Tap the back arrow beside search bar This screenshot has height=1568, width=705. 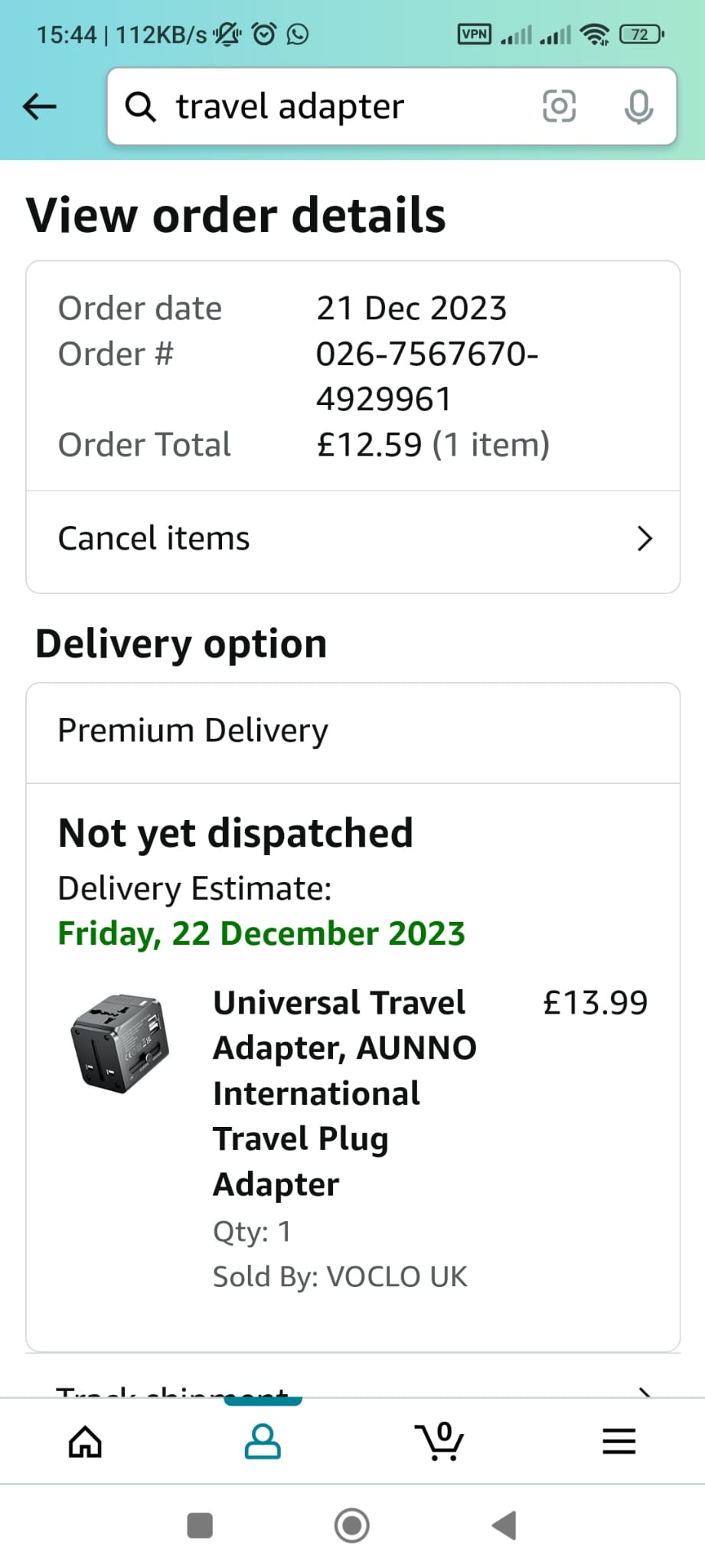(40, 106)
